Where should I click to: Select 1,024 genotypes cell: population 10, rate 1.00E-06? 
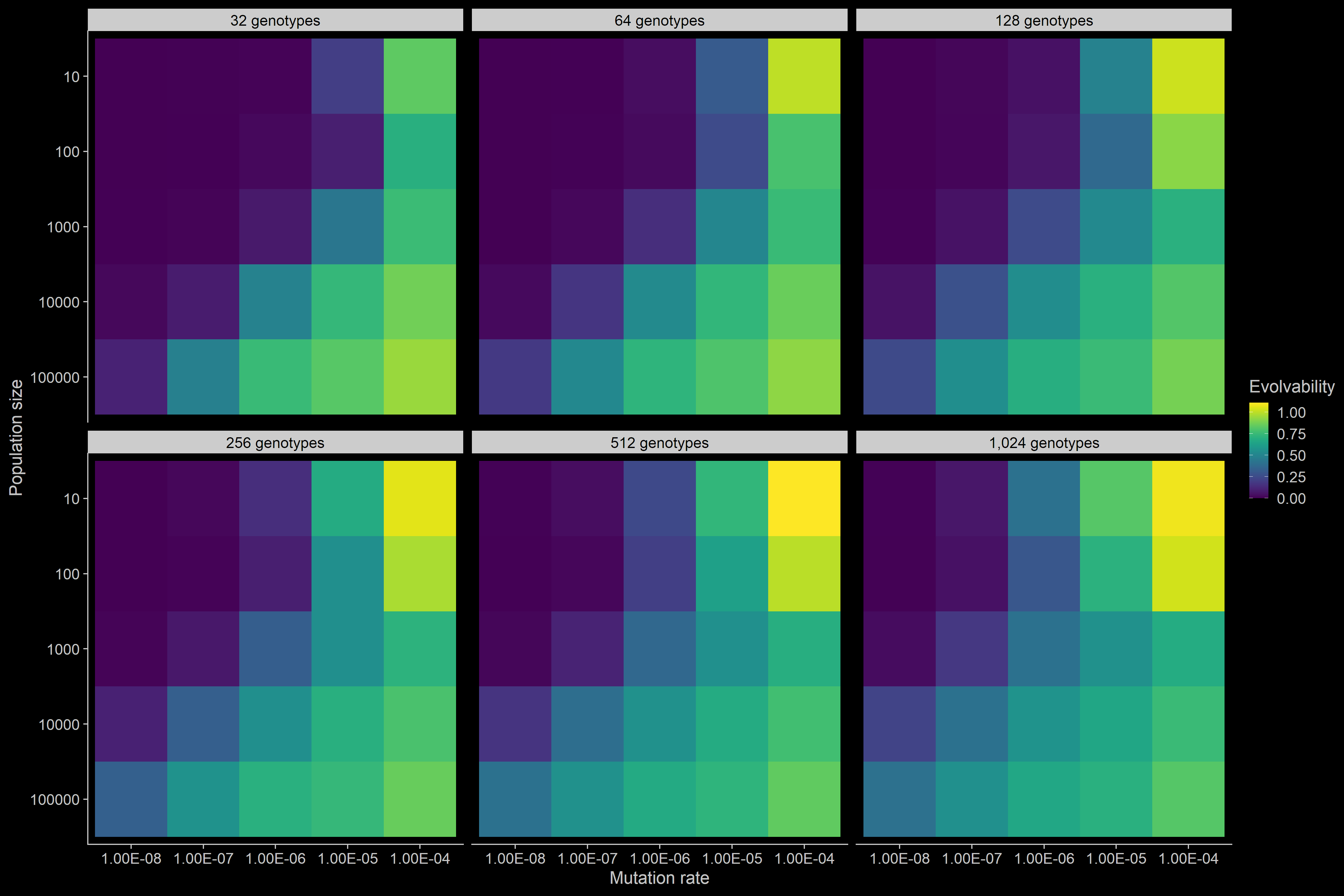[x=1044, y=498]
